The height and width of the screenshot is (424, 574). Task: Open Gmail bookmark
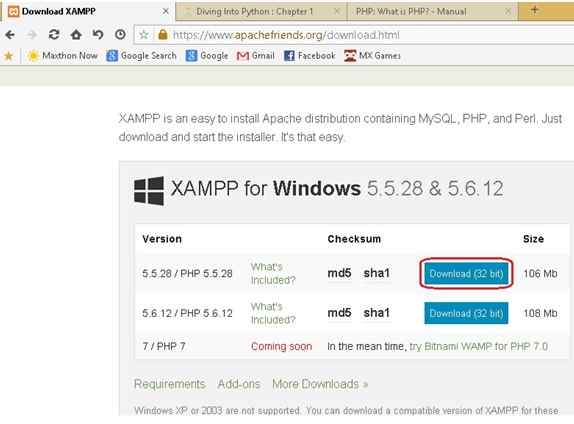(x=256, y=56)
